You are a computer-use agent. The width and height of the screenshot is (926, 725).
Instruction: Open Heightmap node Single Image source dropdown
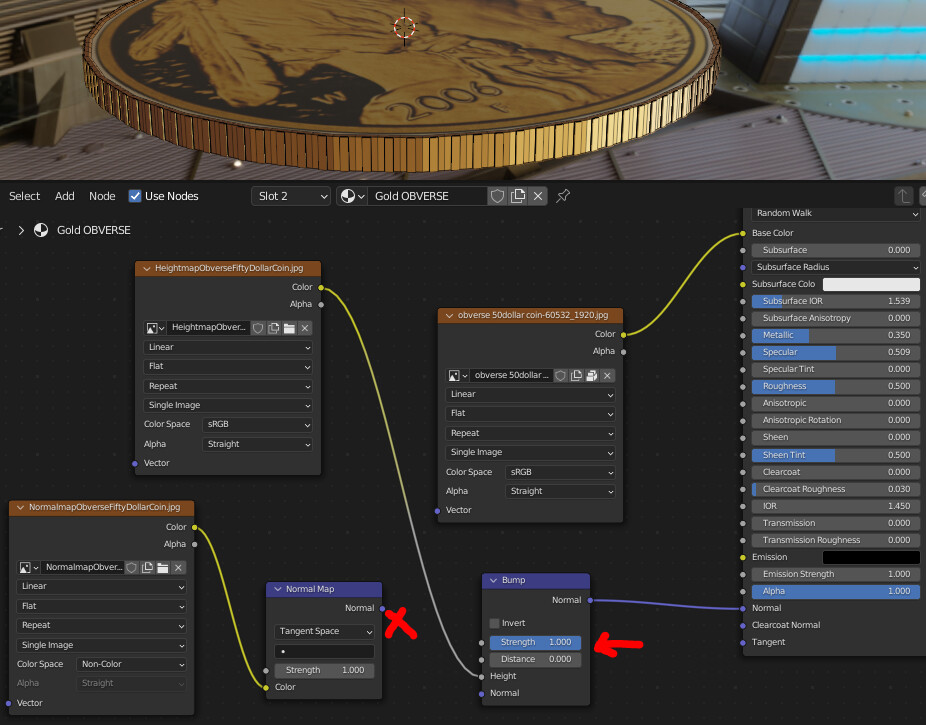tap(228, 405)
